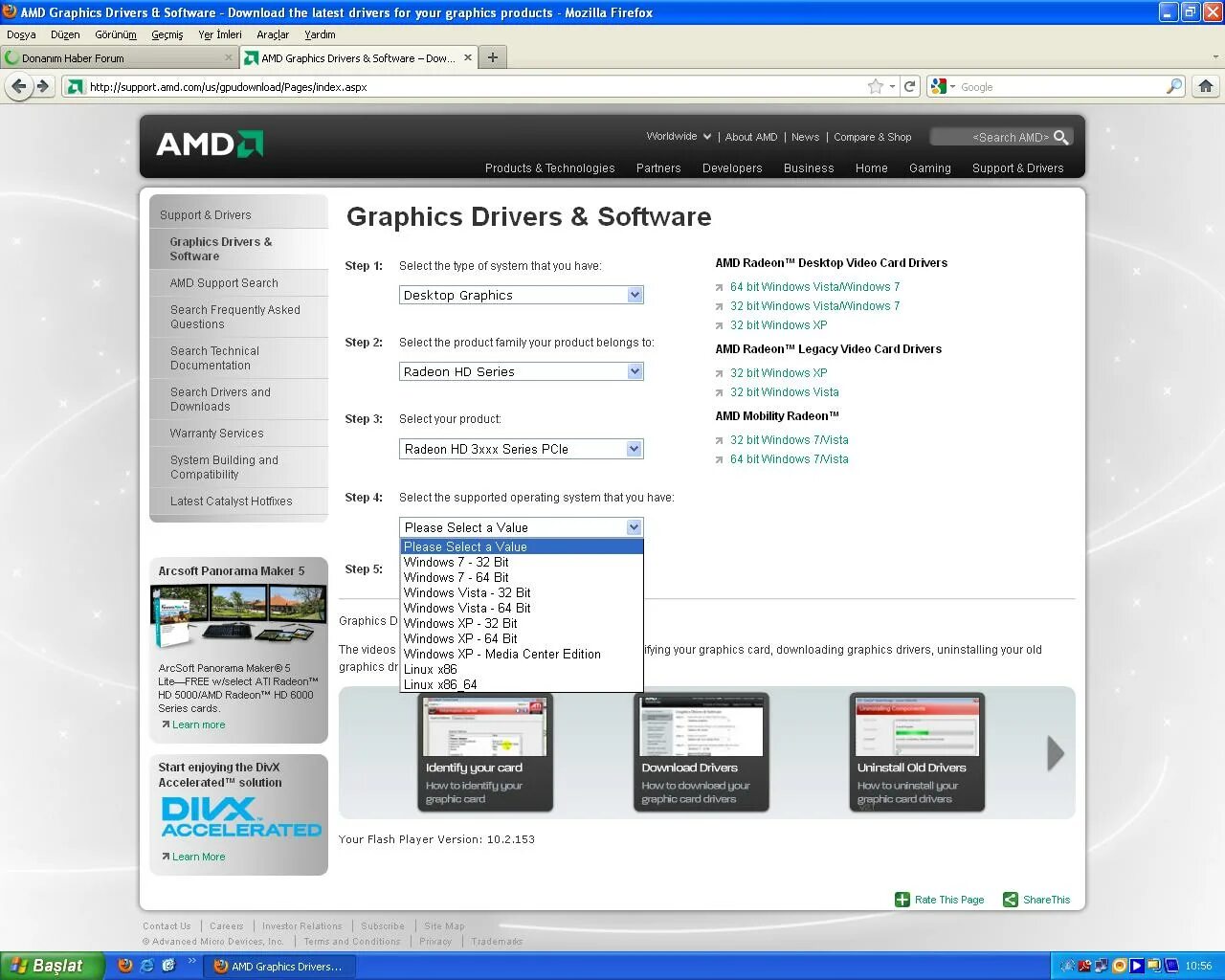Image resolution: width=1225 pixels, height=980 pixels.
Task: Click the Rate This Page plus icon
Action: (902, 900)
